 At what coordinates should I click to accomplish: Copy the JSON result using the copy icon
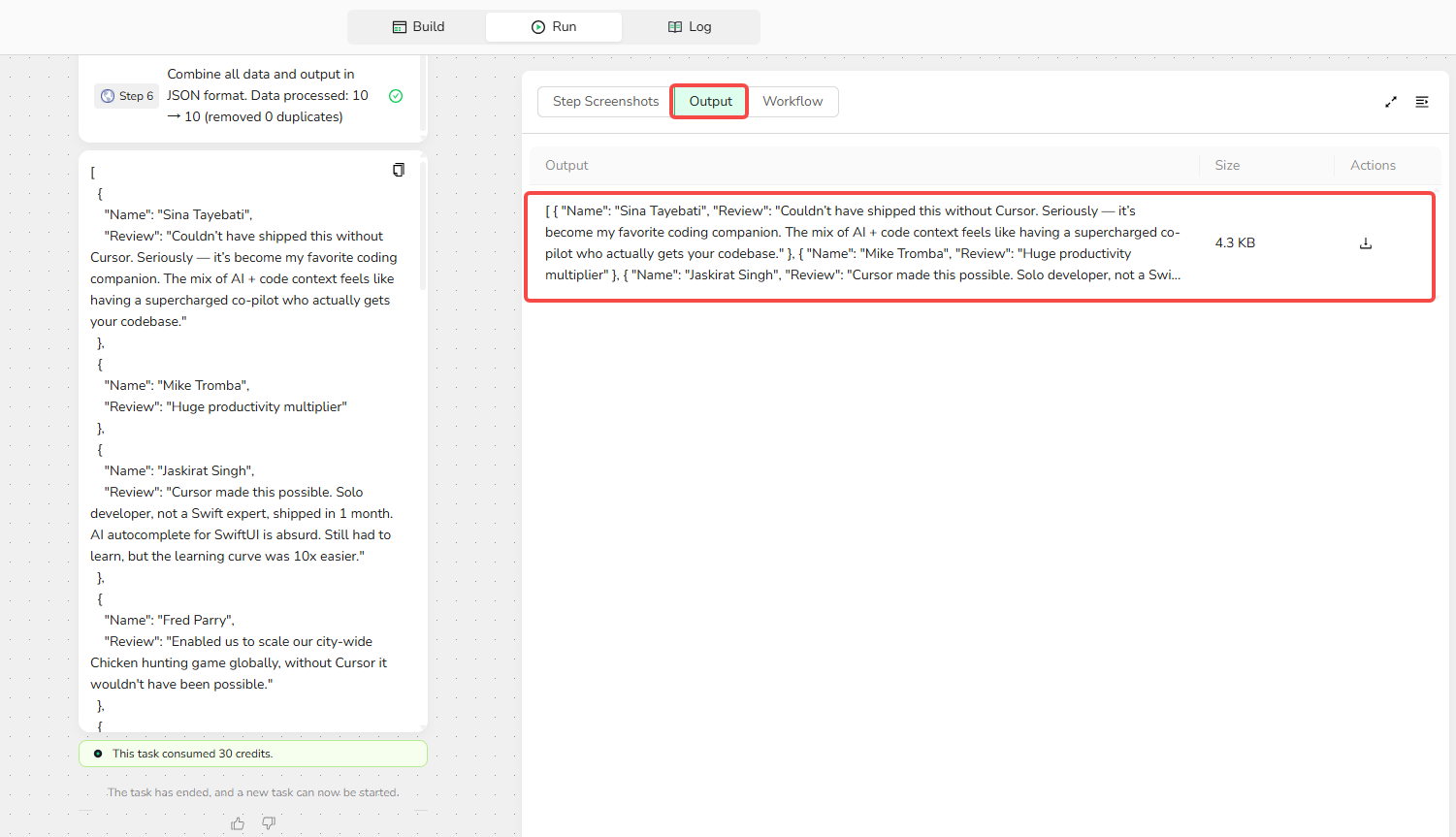coord(398,170)
